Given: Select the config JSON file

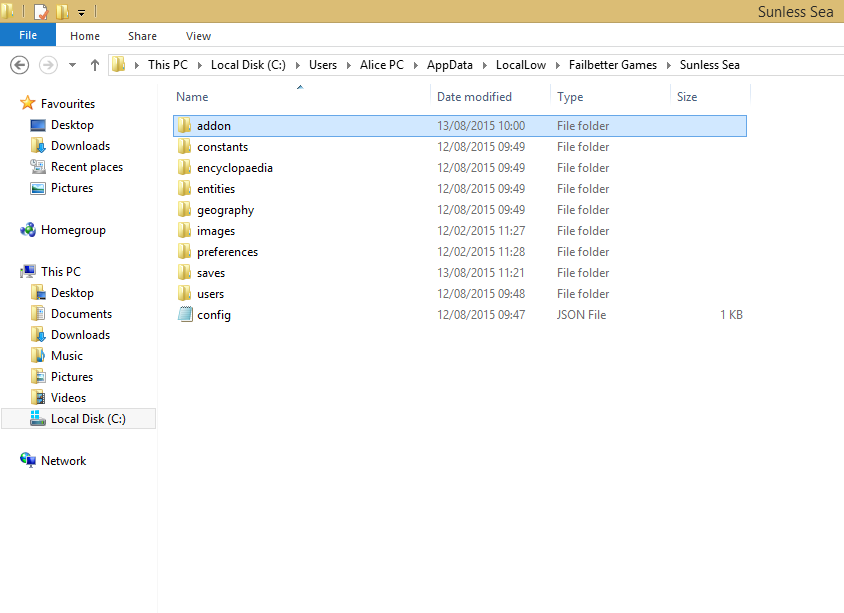Looking at the screenshot, I should coord(460,315).
